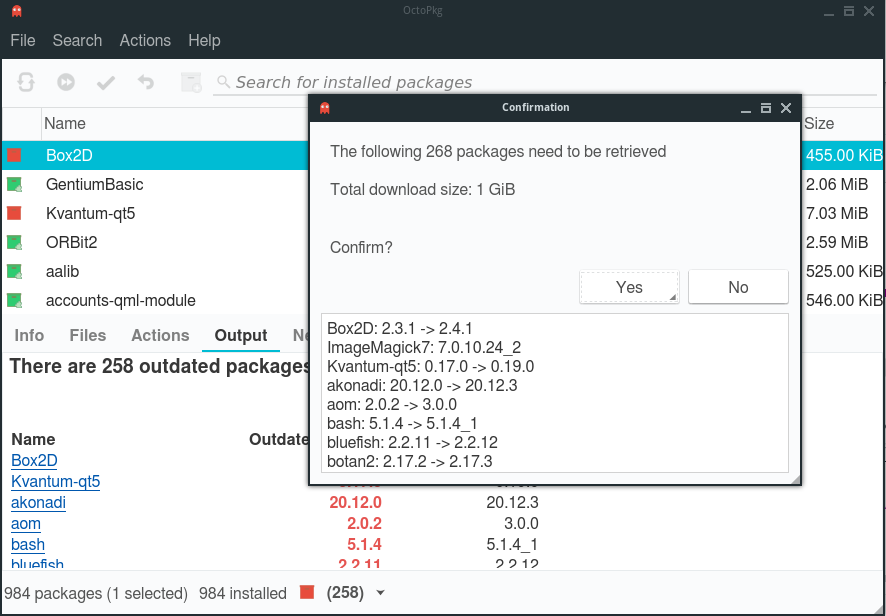Click the ImageMagick7 line in confirmation list

(424, 348)
